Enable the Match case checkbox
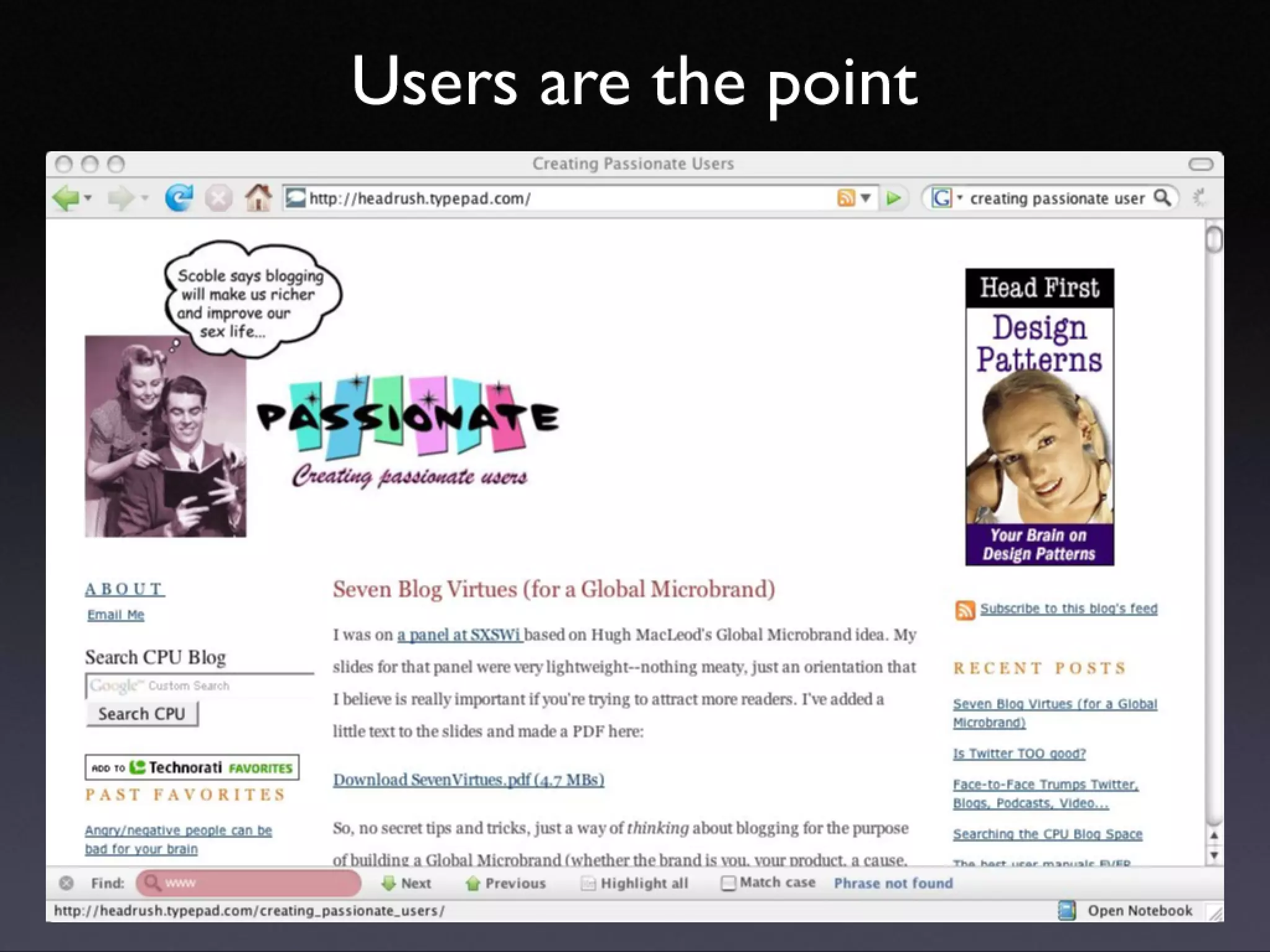 [x=729, y=883]
